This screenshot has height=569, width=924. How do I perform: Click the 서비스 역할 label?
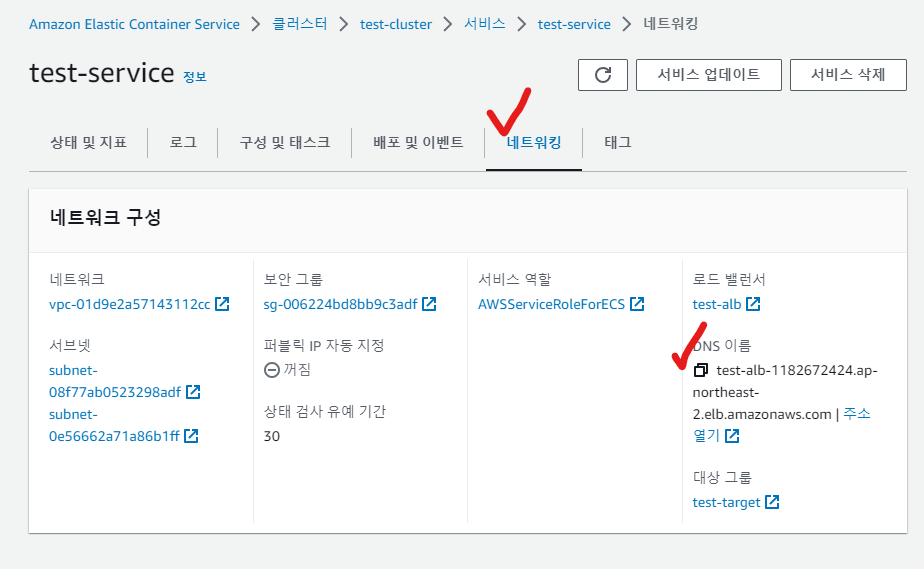(x=514, y=279)
